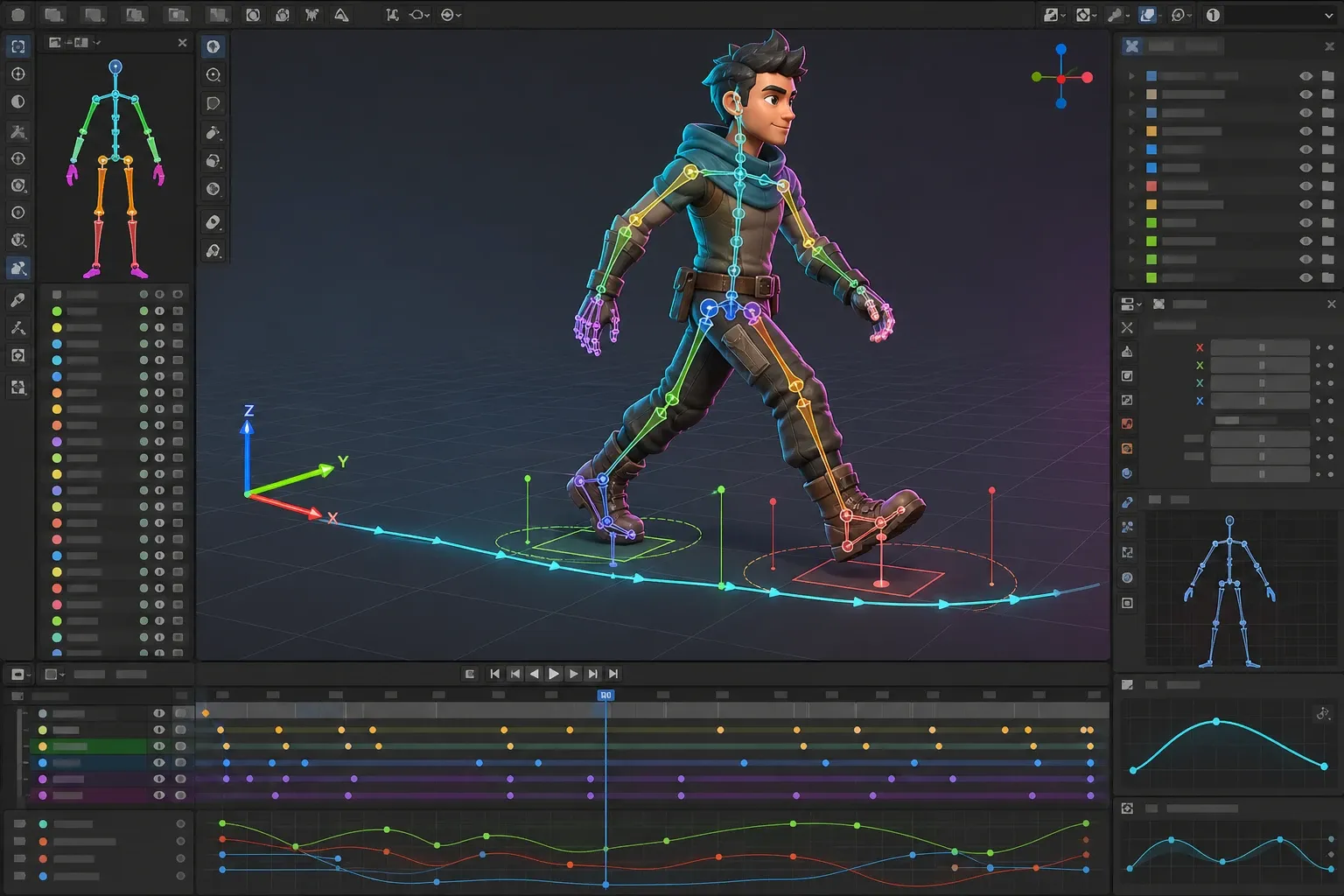The image size is (1344, 896).
Task: Open the rig picker panel header dropdown
Action: click(75, 42)
